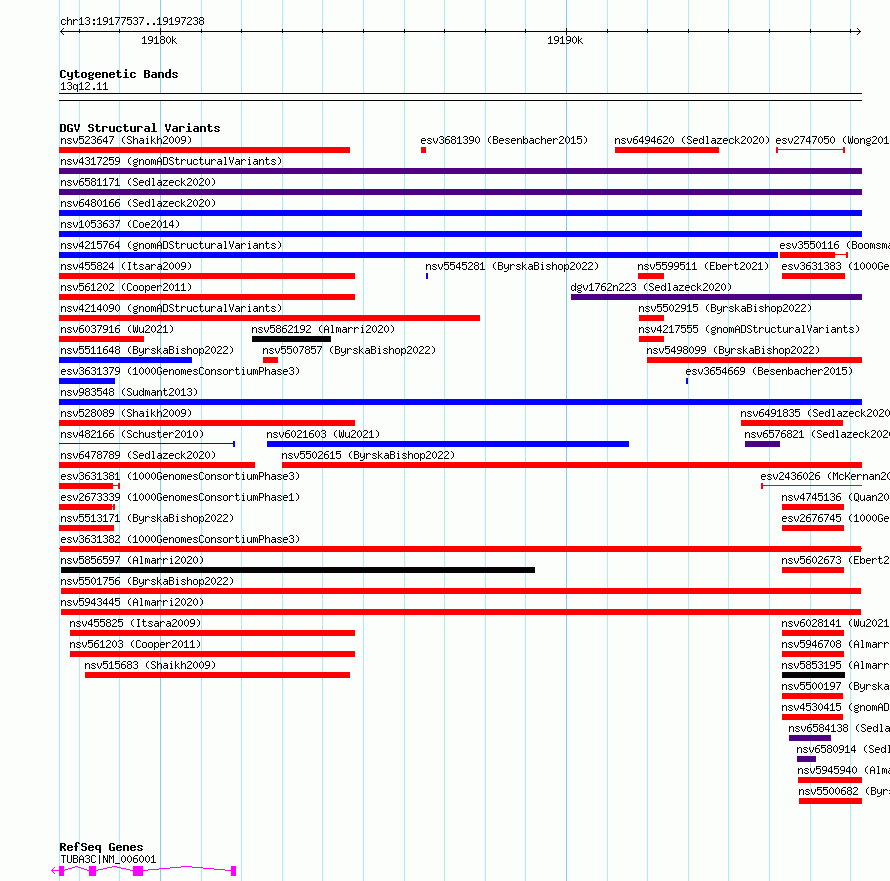Open nsv4214090 gnomAD variant label
890x881 pixels.
171,308
